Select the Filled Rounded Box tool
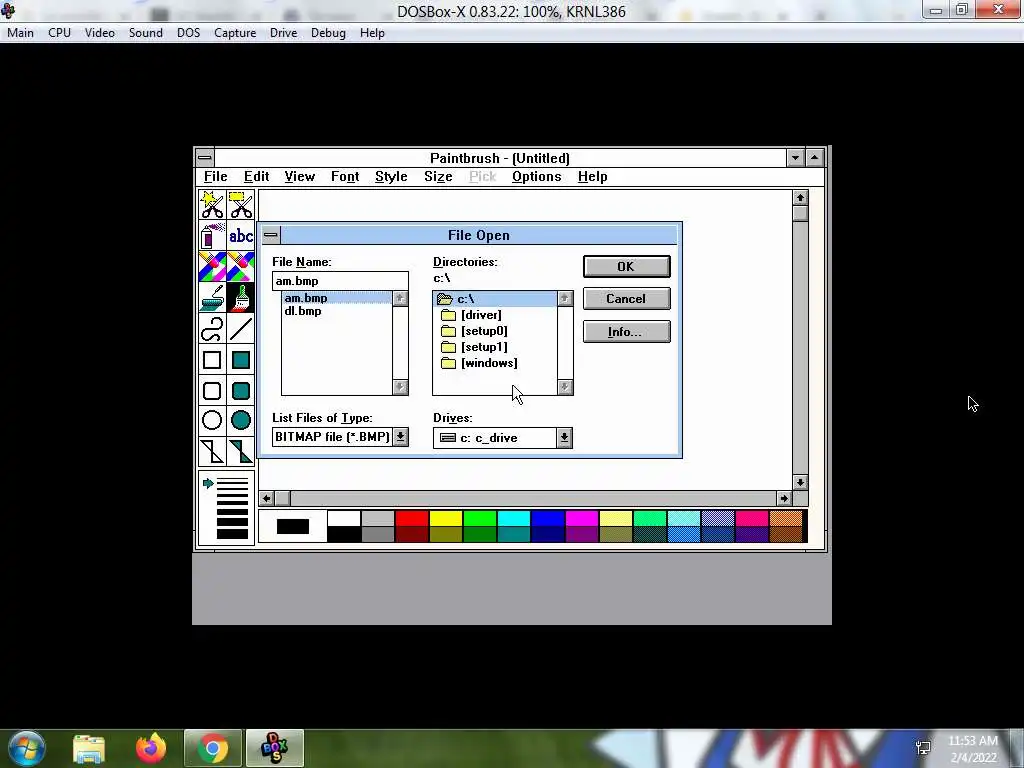 point(241,391)
